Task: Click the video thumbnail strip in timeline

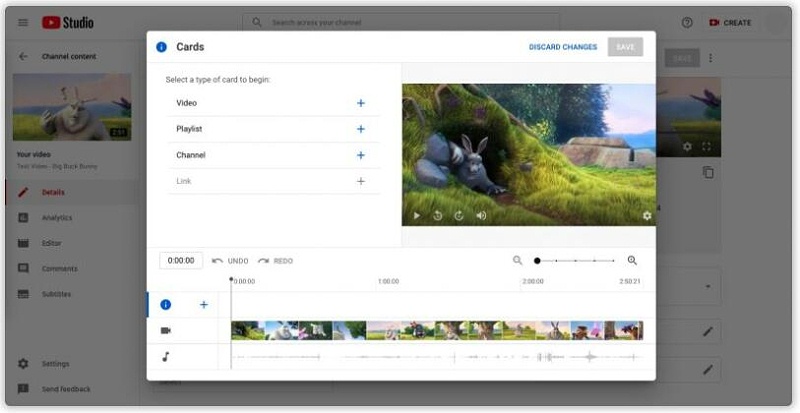Action: [436, 330]
